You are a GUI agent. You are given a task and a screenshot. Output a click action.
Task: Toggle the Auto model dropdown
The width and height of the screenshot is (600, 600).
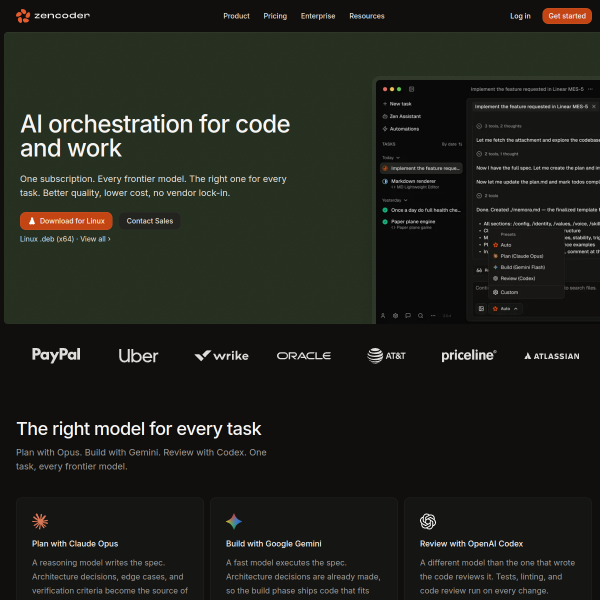tap(505, 309)
